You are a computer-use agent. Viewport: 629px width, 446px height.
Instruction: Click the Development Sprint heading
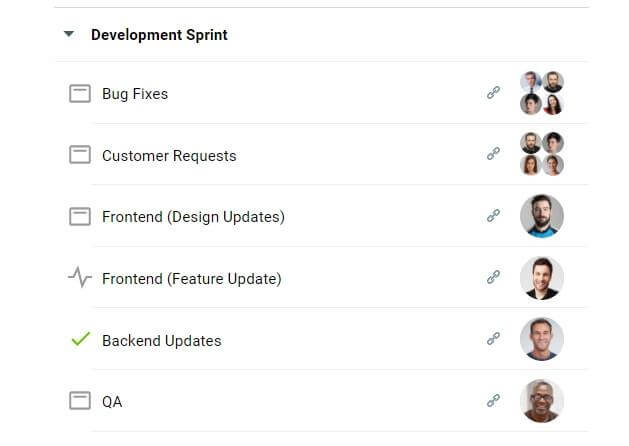[159, 35]
